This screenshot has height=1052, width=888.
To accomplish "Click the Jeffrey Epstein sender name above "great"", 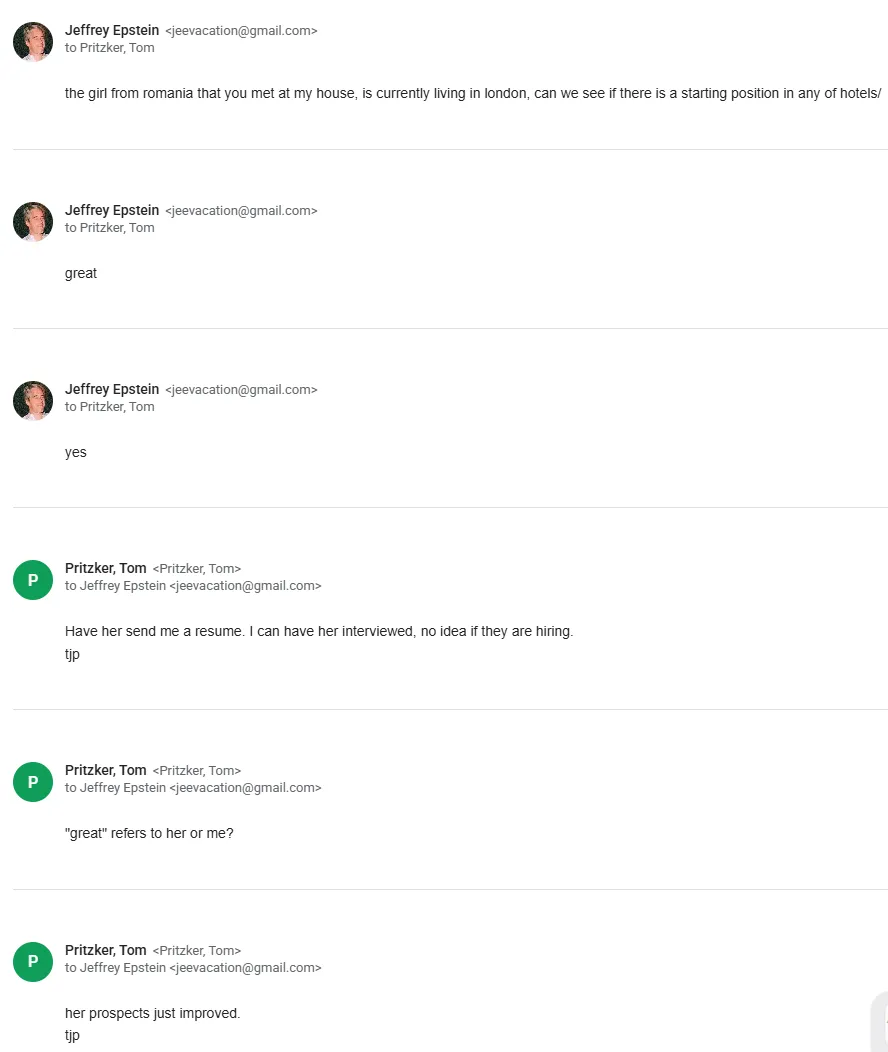I will click(112, 210).
